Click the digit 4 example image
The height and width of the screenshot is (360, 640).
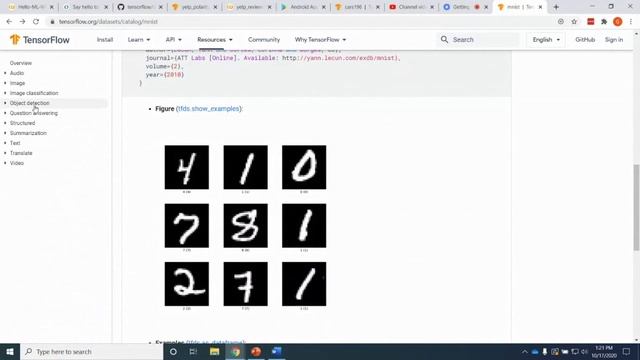pyautogui.click(x=187, y=167)
